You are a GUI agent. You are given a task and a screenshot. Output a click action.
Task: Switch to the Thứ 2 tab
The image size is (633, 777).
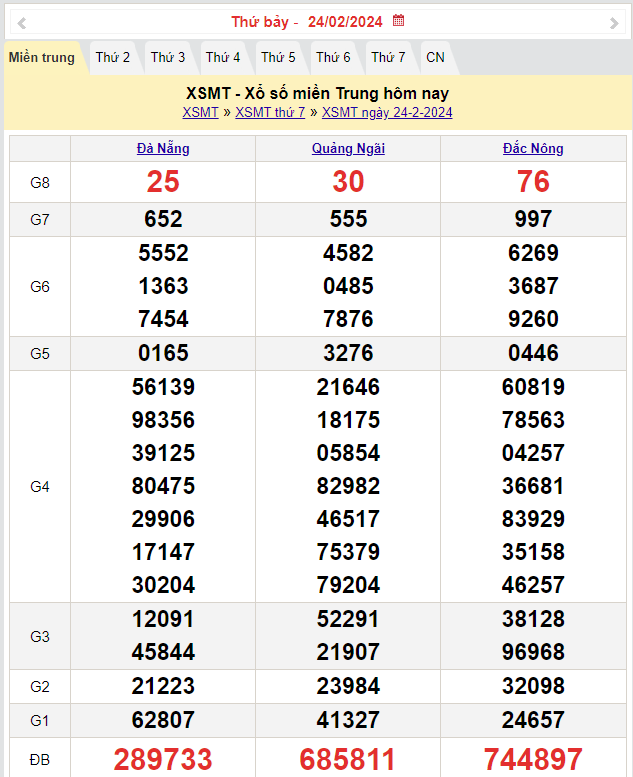(113, 58)
